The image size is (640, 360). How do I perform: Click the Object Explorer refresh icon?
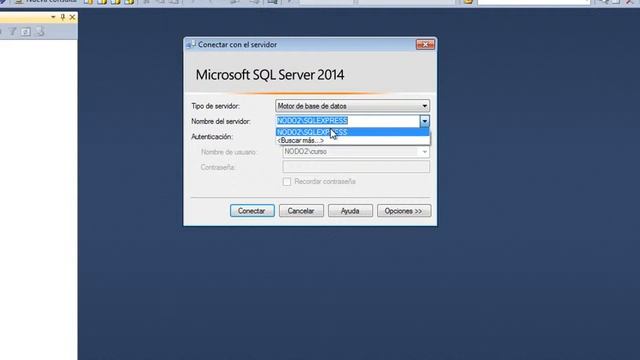[26, 31]
